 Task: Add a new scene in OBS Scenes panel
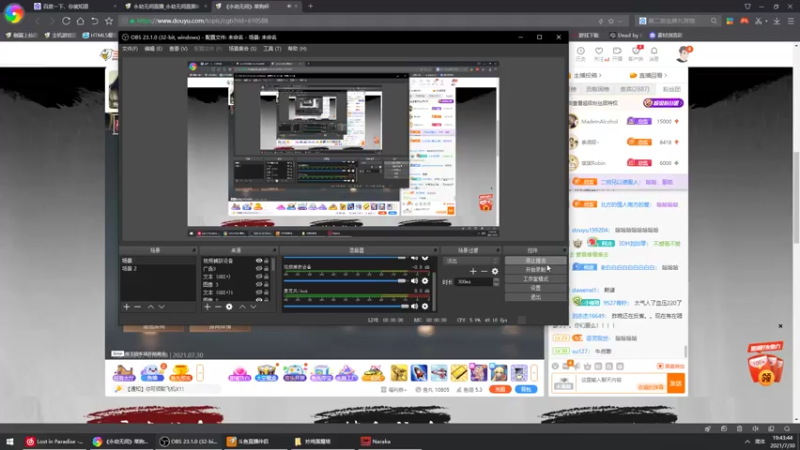tap(127, 307)
